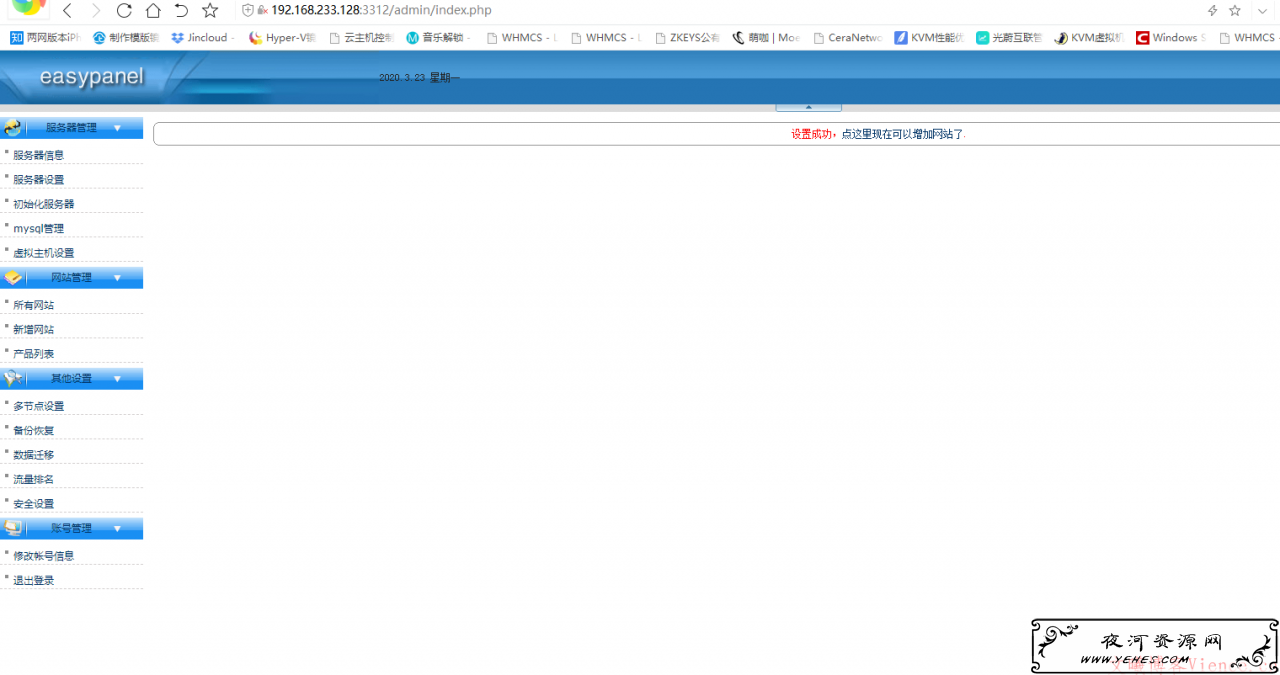Screen dimensions: 1280x675
Task: Select 新增网站 in sidebar
Action: [34, 329]
